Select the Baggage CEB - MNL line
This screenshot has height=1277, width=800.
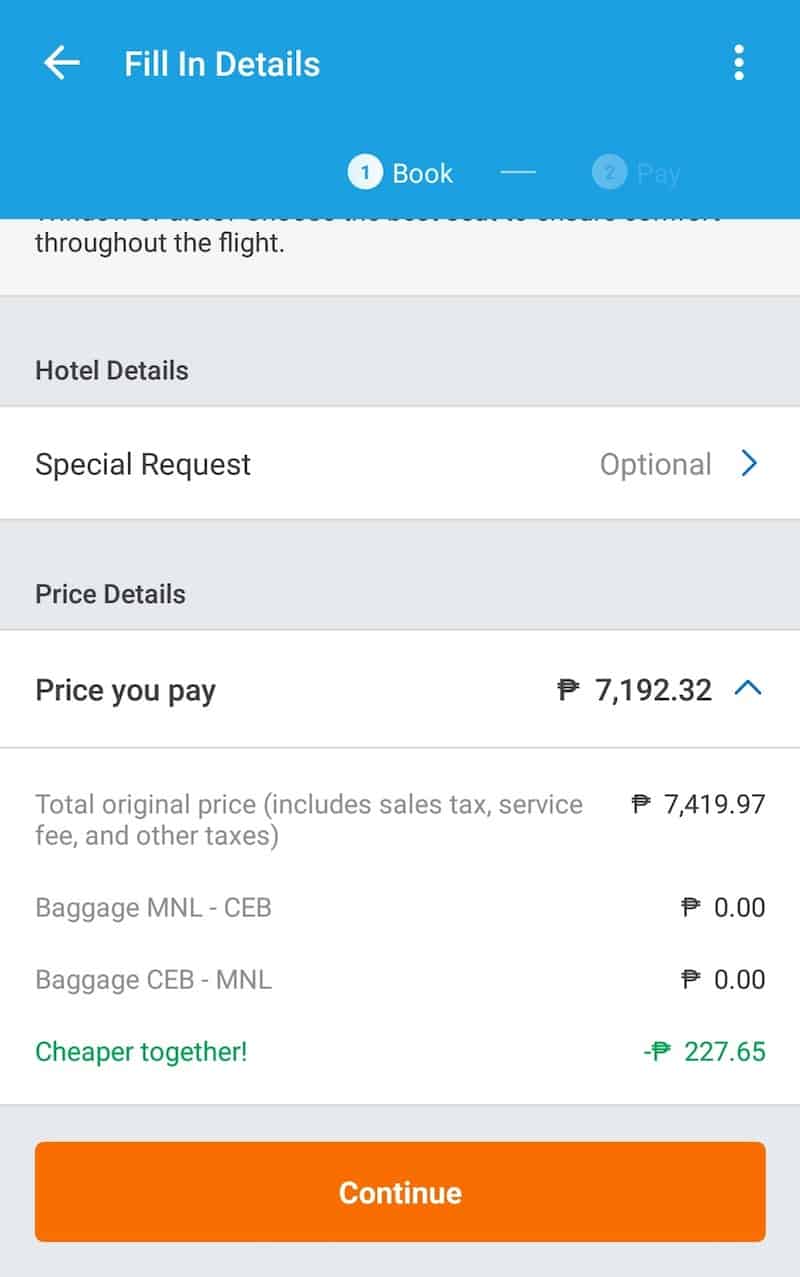tap(153, 980)
